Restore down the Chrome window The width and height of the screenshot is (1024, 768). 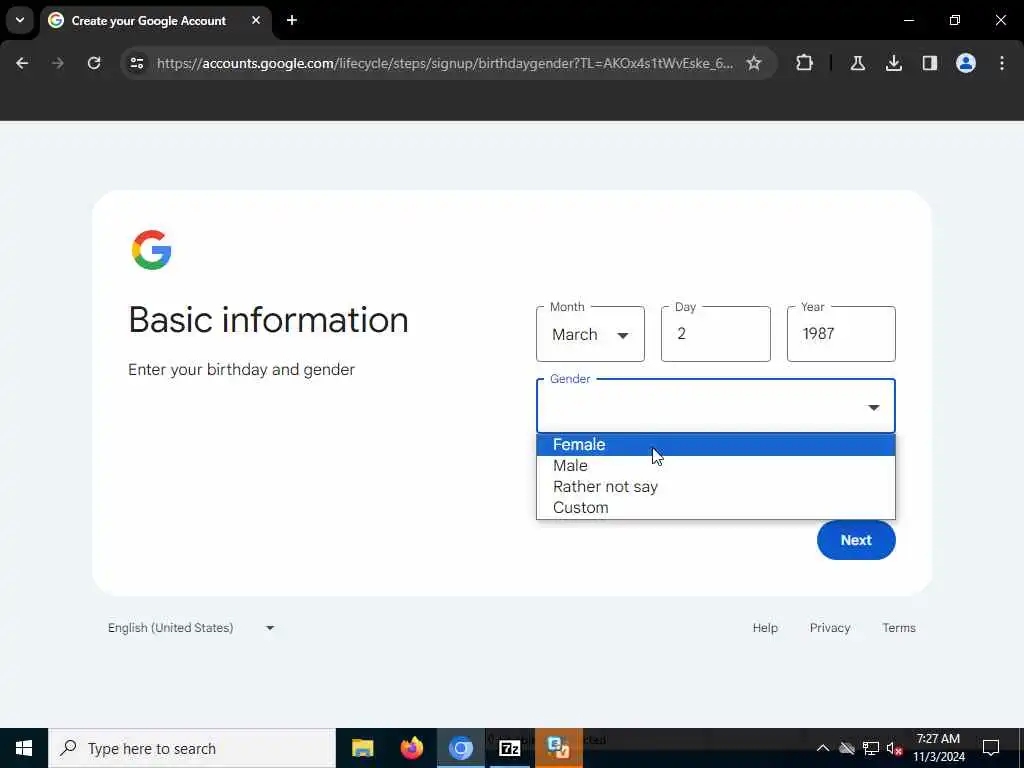click(955, 20)
